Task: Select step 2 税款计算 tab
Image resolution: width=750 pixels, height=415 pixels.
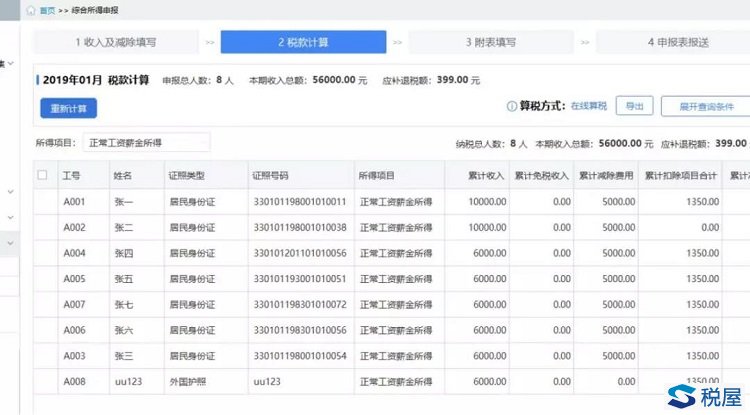Action: 303,43
